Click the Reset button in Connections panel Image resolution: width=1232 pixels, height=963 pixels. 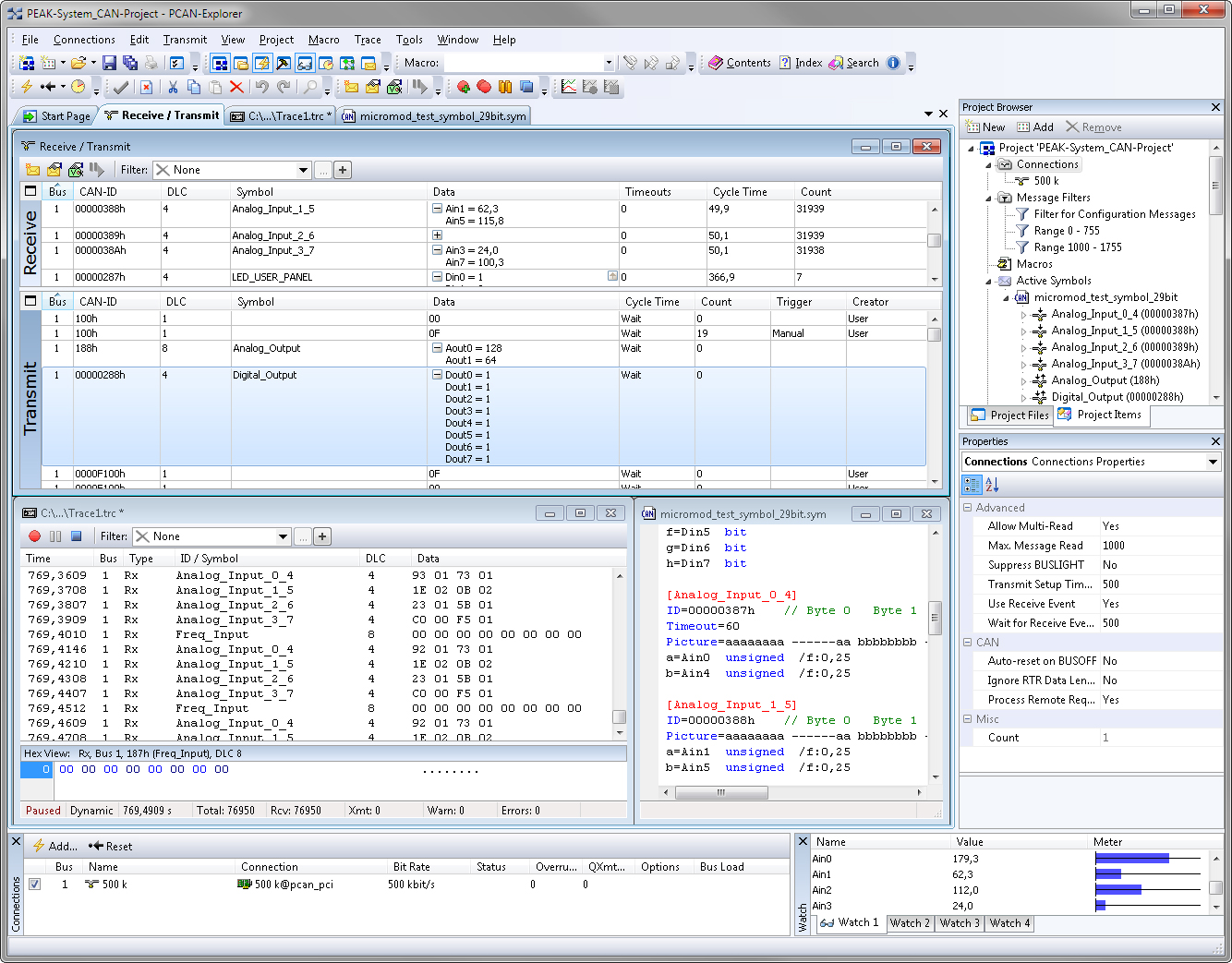click(110, 846)
